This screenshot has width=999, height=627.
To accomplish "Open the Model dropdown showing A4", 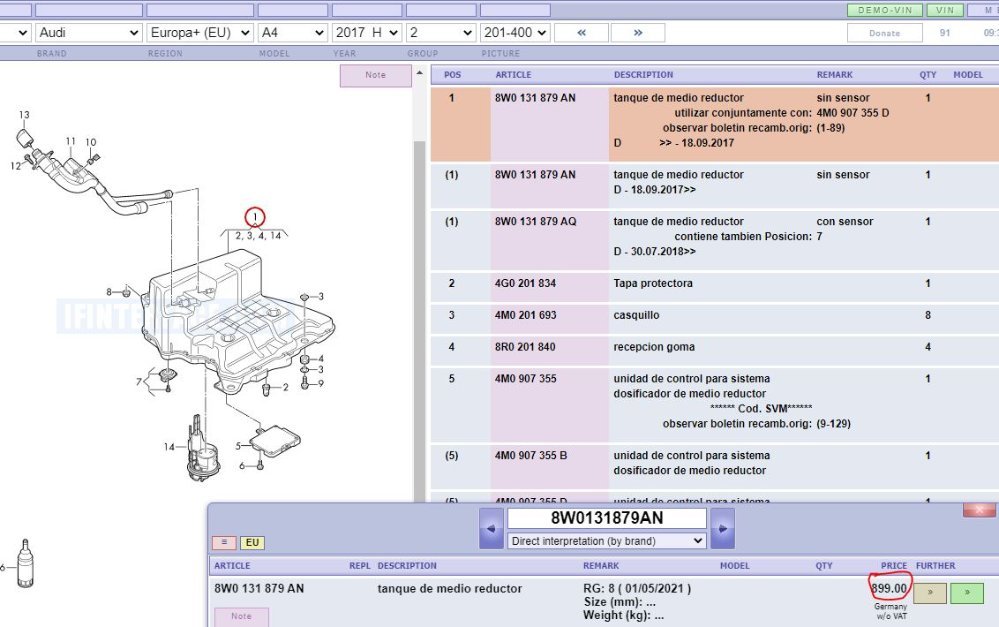I will coord(292,32).
